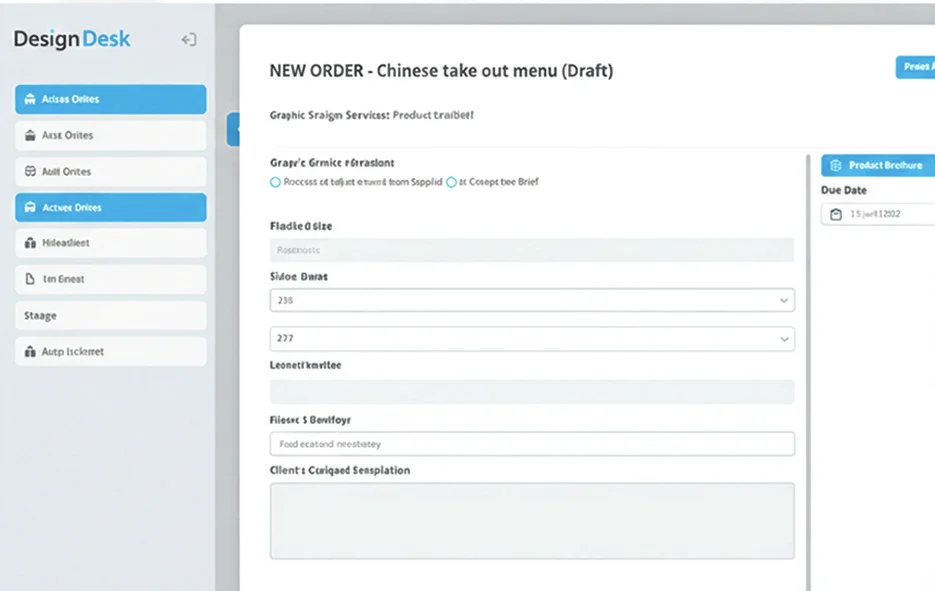Screen dimensions: 935x591
Task: Open the Due Date field
Action: coord(878,213)
